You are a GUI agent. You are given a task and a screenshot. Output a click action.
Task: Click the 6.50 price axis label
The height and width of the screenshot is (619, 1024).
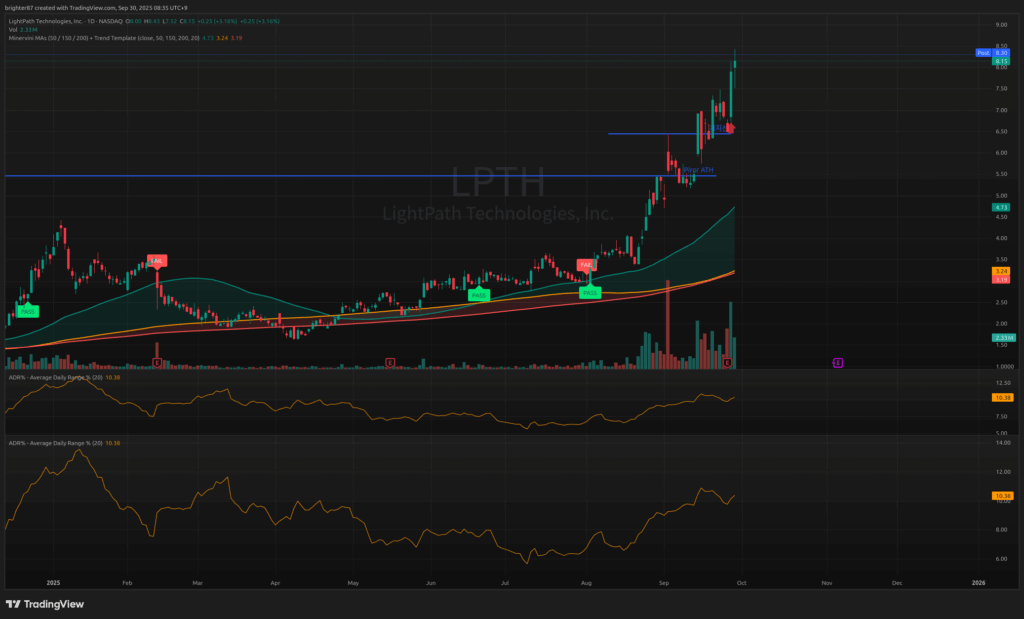(x=1001, y=131)
